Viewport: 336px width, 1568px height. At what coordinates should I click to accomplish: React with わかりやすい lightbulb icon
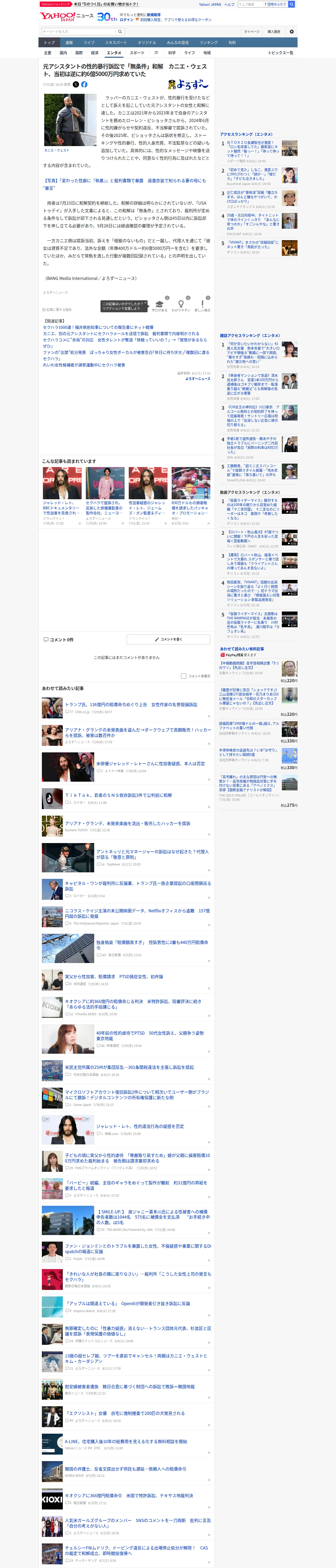[x=181, y=304]
